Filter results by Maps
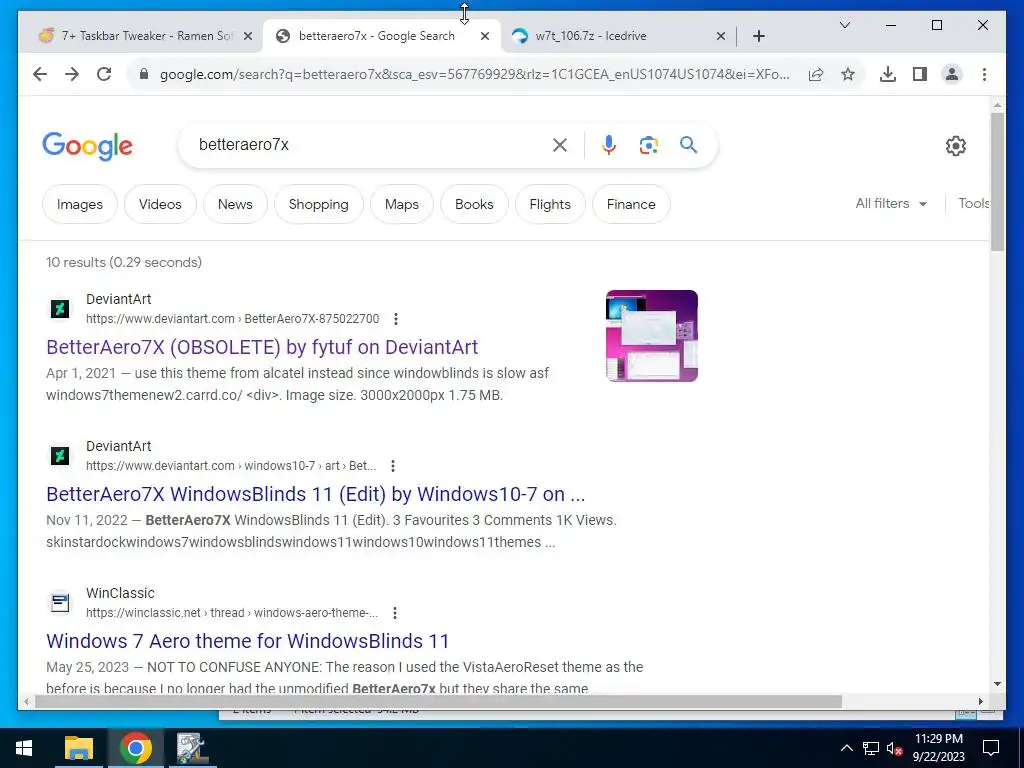1024x768 pixels. (402, 204)
